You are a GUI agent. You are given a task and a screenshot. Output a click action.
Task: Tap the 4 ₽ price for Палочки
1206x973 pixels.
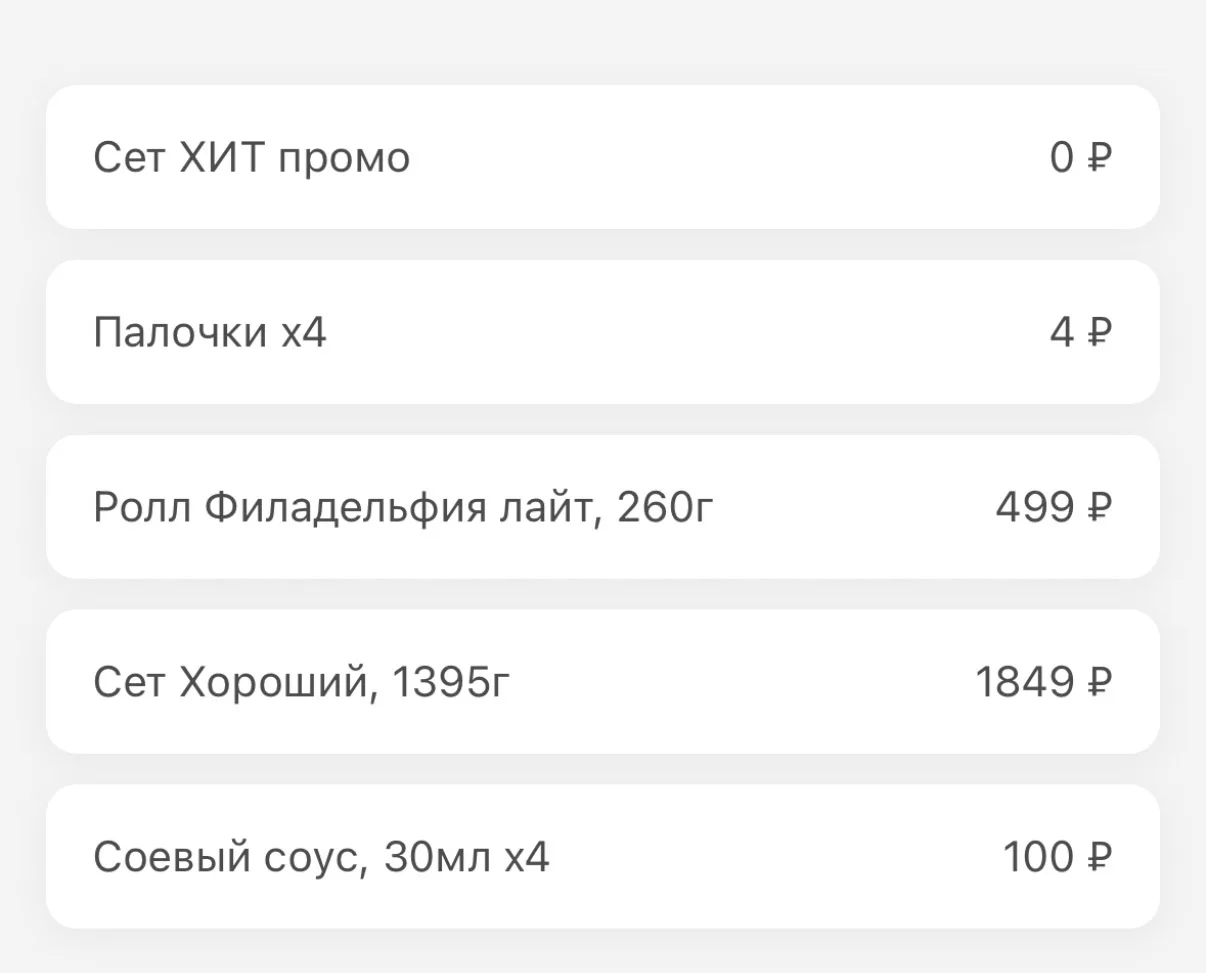click(x=1081, y=332)
